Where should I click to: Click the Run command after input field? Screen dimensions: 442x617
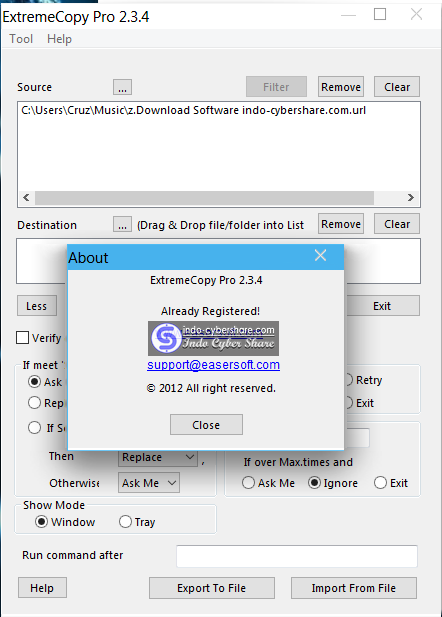pyautogui.click(x=297, y=556)
